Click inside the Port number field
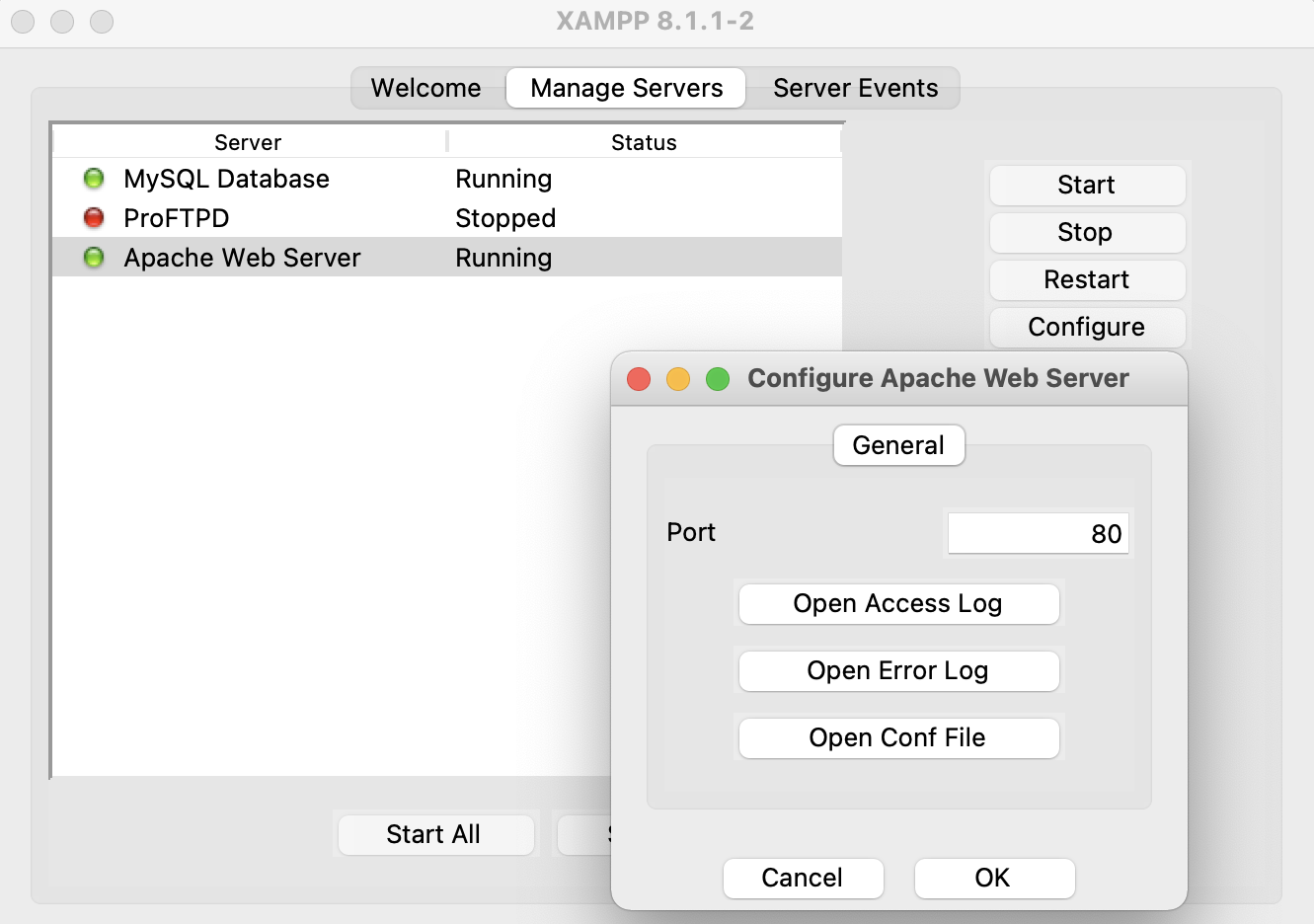 (1038, 532)
